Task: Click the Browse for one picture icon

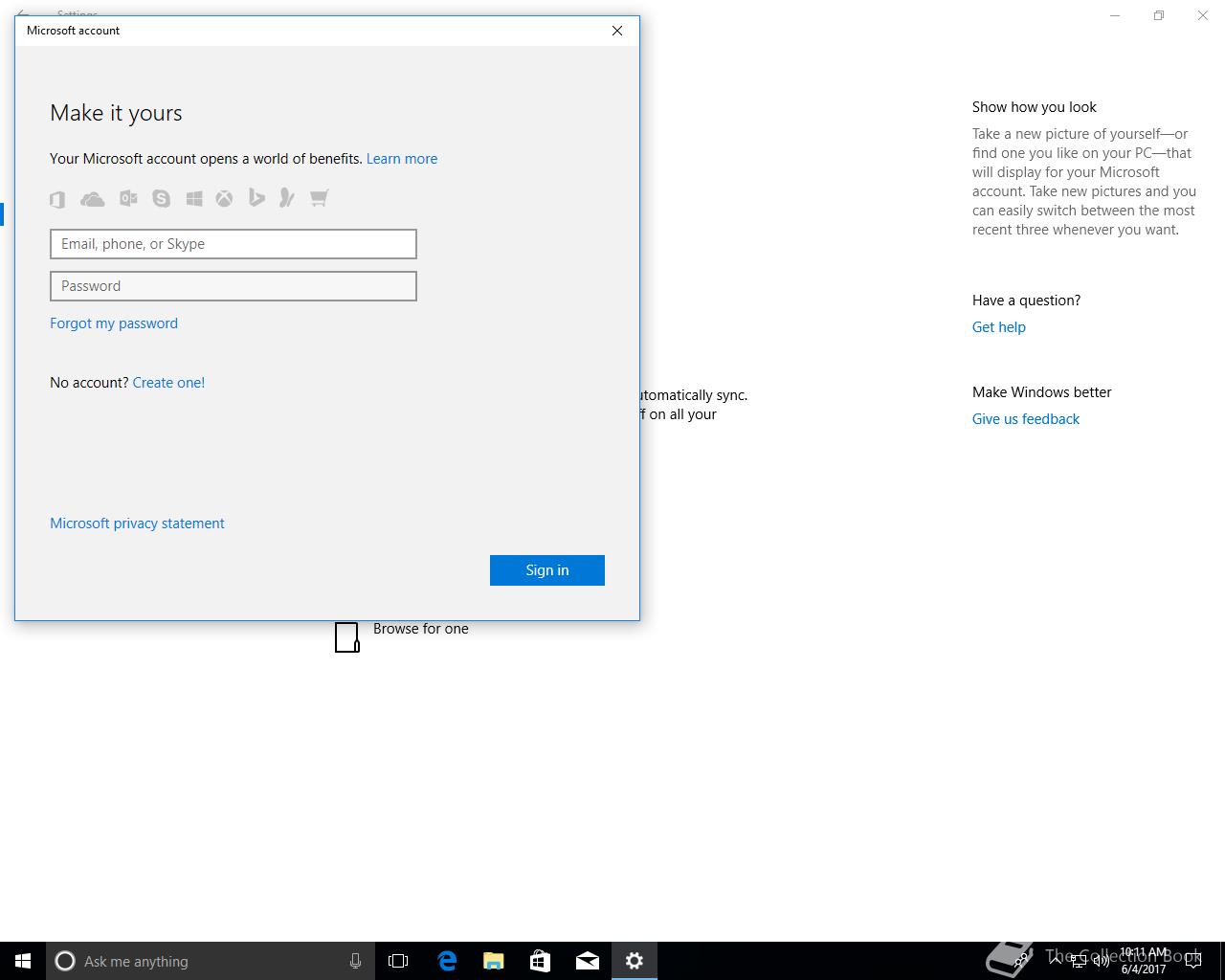Action: click(x=347, y=636)
